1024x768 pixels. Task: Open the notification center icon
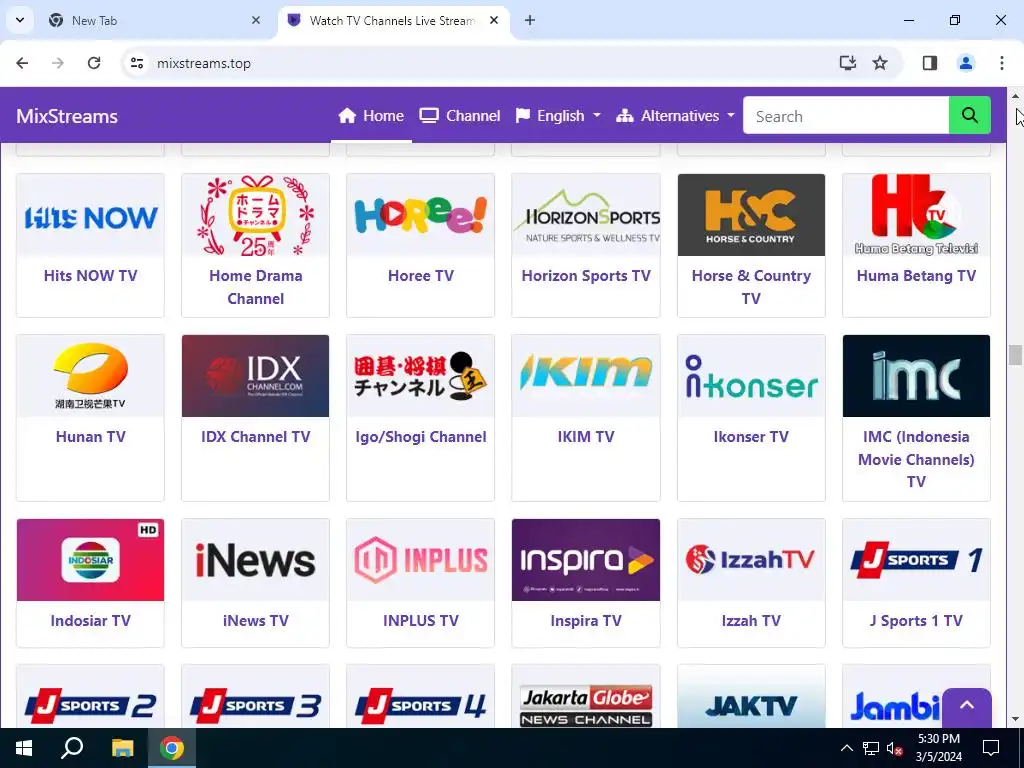coord(991,748)
